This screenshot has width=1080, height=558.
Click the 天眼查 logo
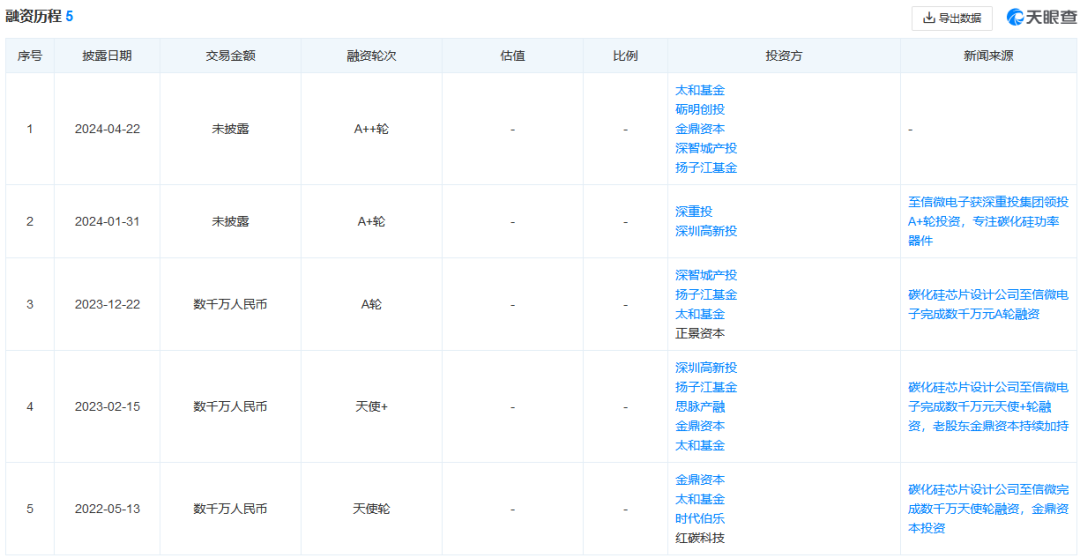(x=1040, y=17)
